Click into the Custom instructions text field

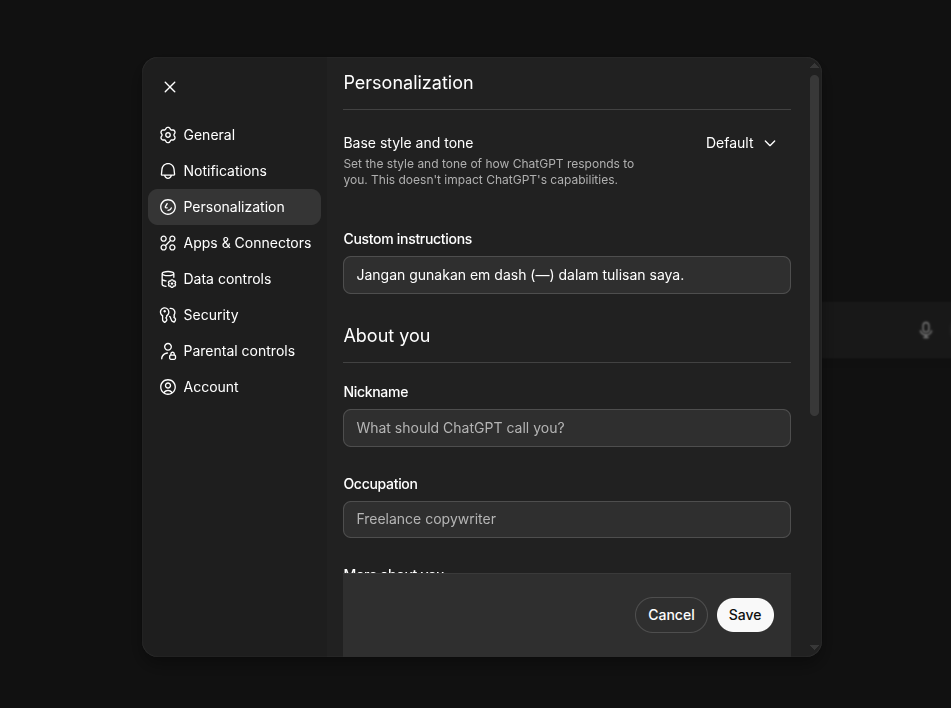(566, 275)
